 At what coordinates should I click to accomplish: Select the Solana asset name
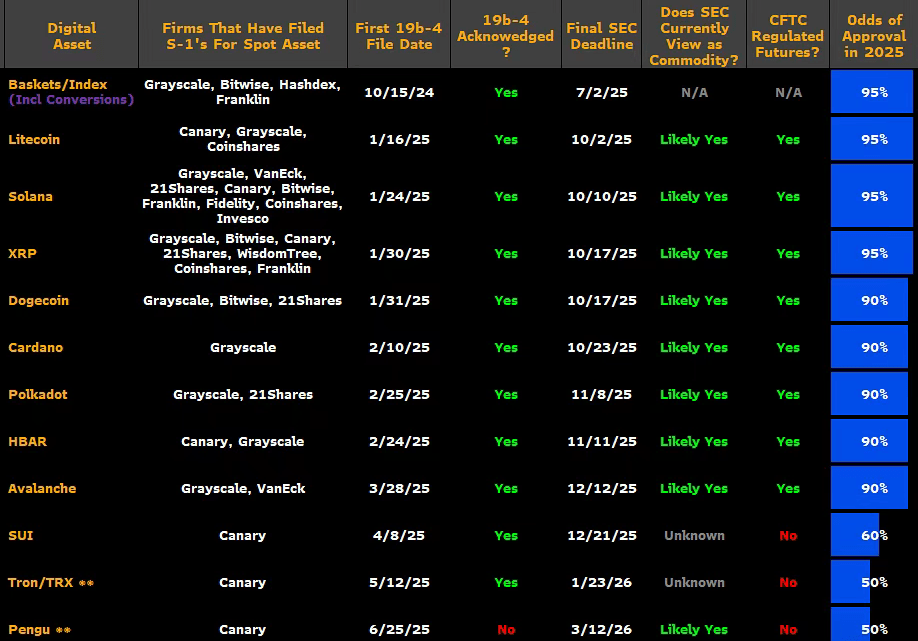[30, 197]
